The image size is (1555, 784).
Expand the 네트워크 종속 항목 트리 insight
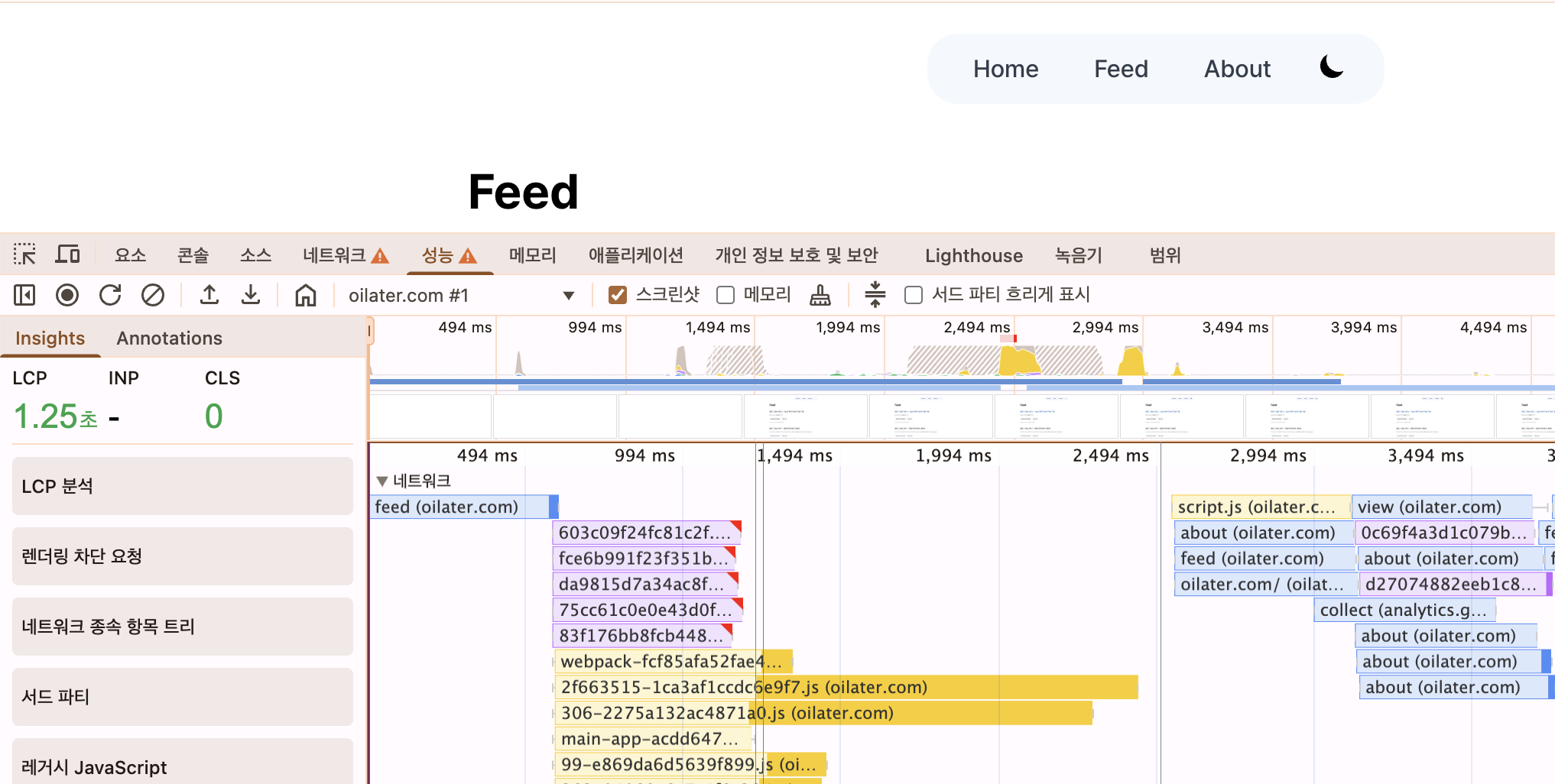(x=183, y=627)
